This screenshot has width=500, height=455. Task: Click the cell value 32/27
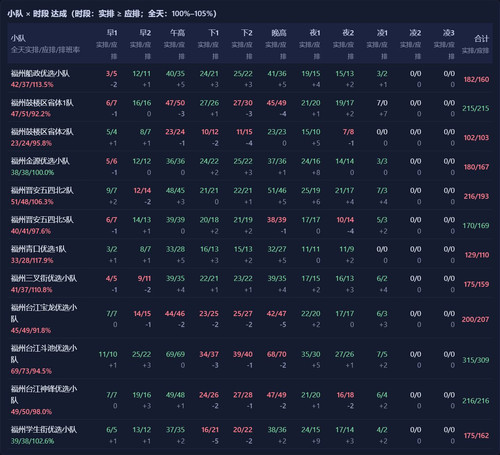(x=277, y=249)
